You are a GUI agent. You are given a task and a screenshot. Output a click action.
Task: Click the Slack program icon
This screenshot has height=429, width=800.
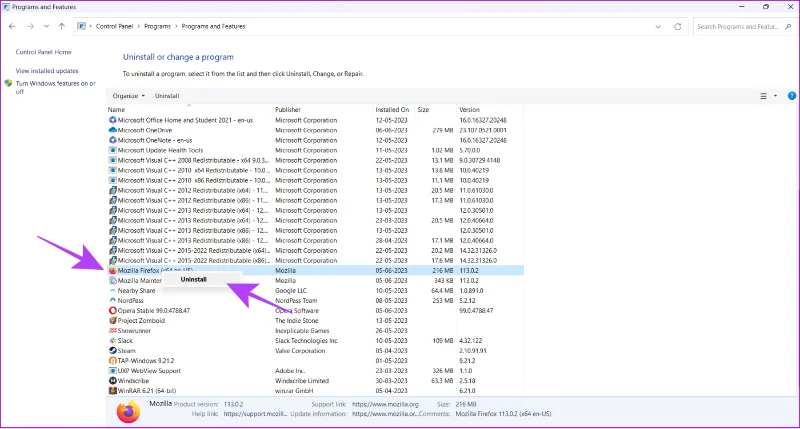pos(112,340)
